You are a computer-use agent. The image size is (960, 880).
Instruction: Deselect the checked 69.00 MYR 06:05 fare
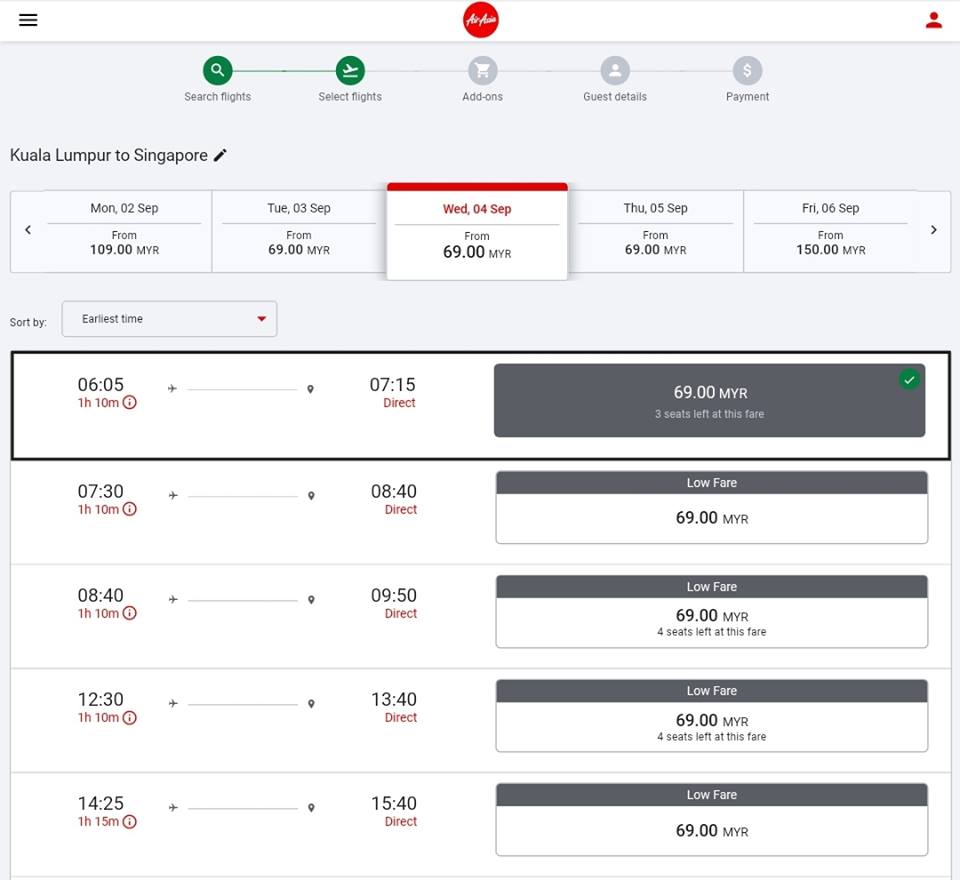(709, 400)
